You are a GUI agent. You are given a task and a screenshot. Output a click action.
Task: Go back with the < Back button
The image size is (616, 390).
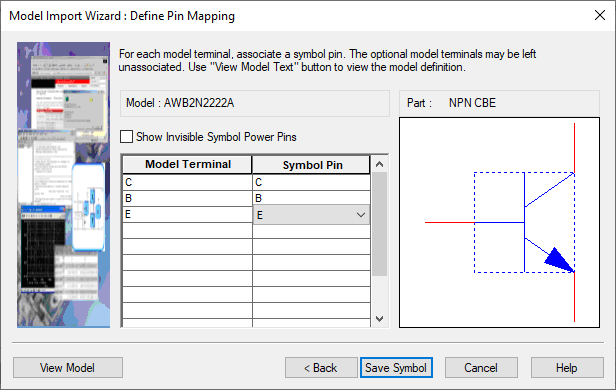pyautogui.click(x=321, y=368)
